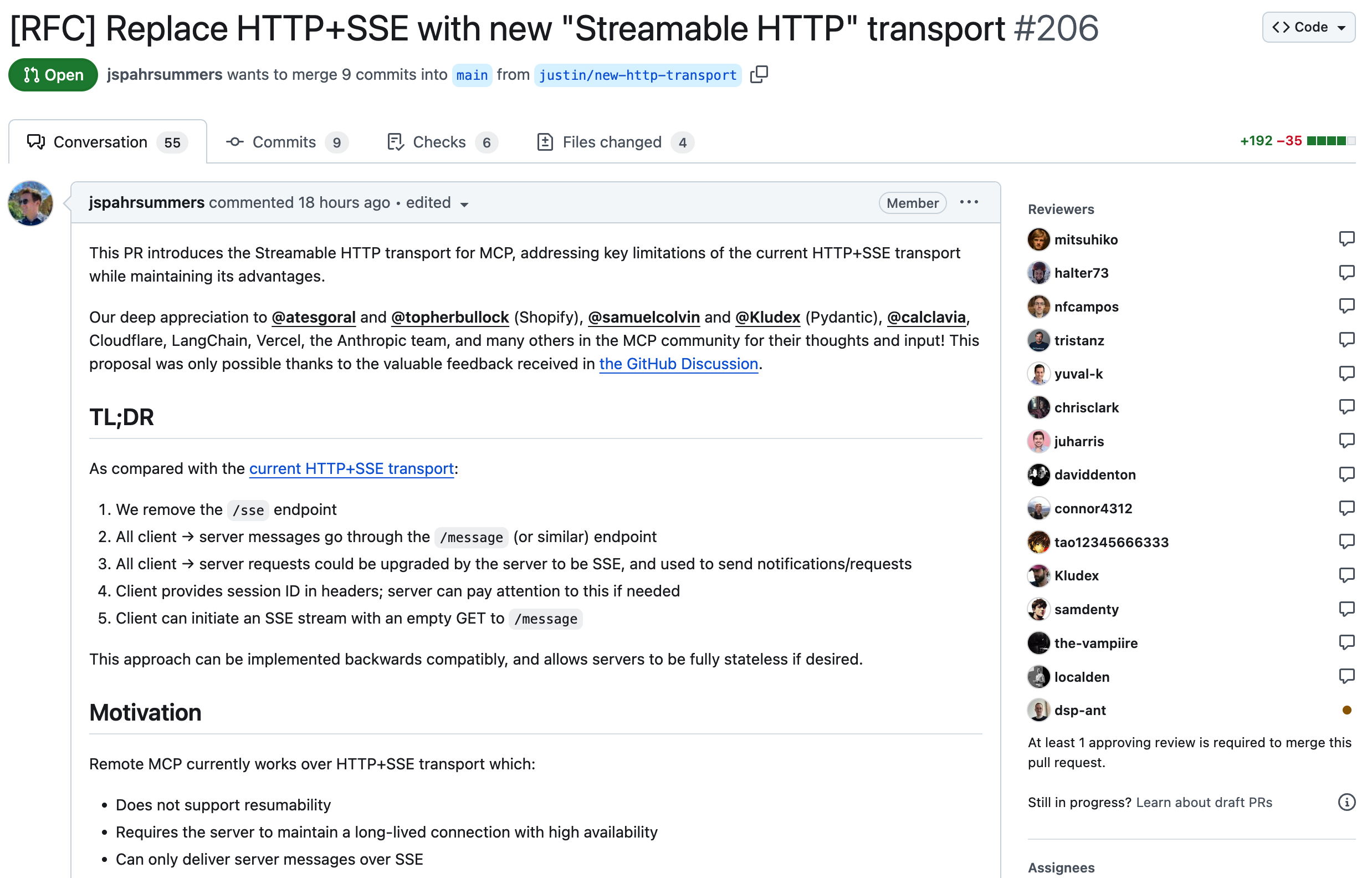Viewport: 1372px width, 878px height.
Task: Switch to the Commits tab
Action: (286, 142)
